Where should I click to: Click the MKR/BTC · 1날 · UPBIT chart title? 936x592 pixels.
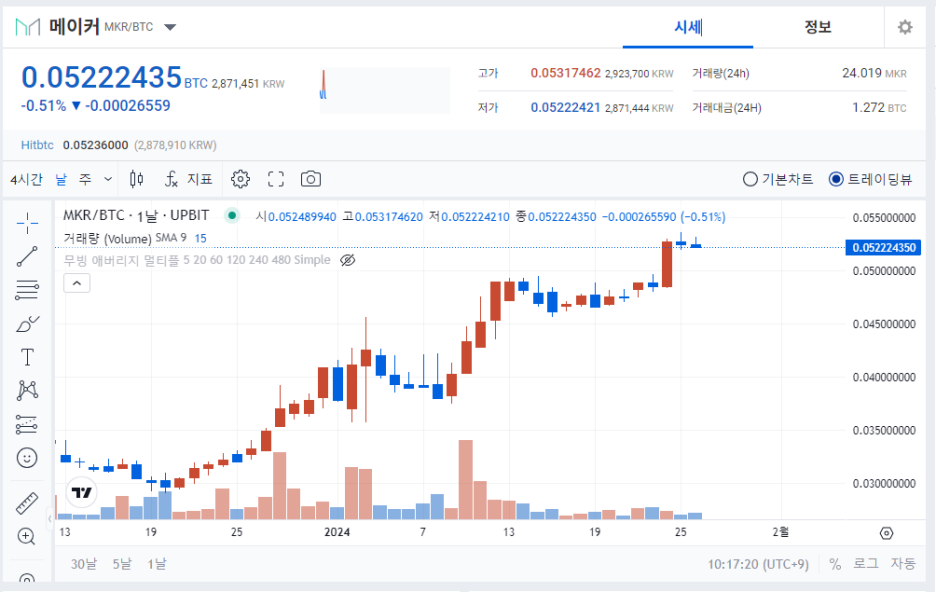click(x=136, y=215)
